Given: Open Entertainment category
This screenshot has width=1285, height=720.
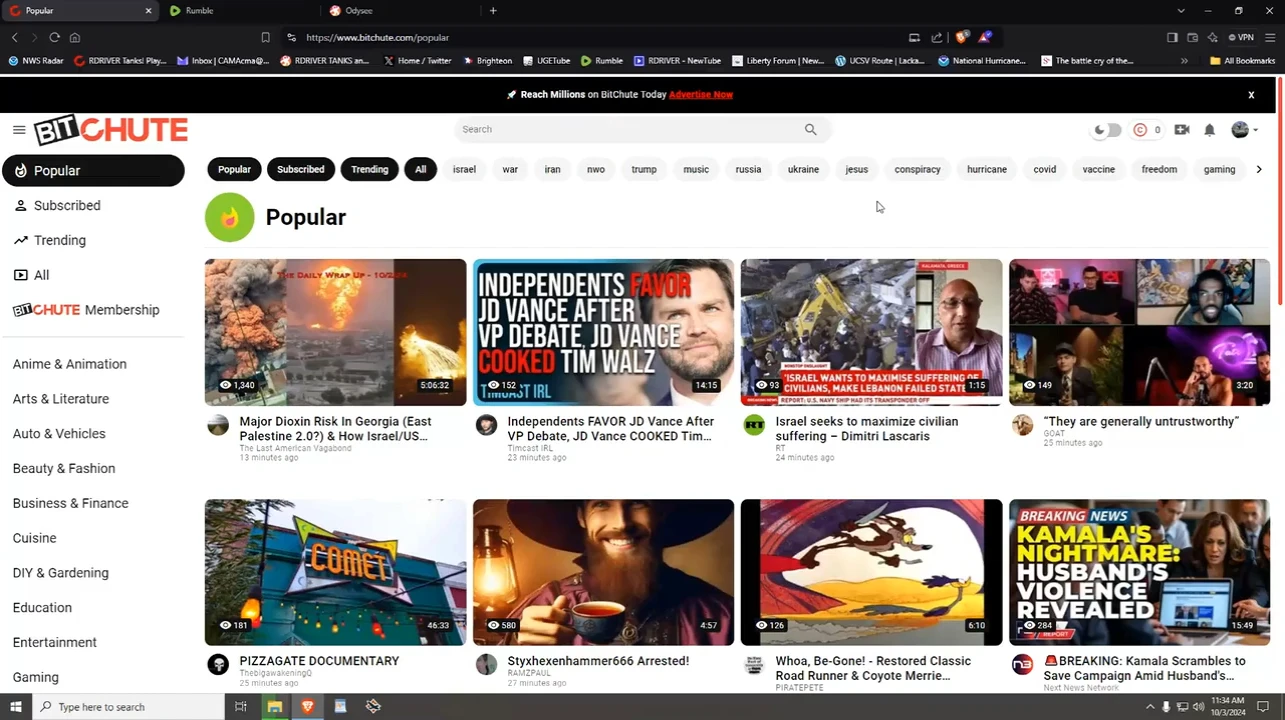Looking at the screenshot, I should (x=55, y=642).
